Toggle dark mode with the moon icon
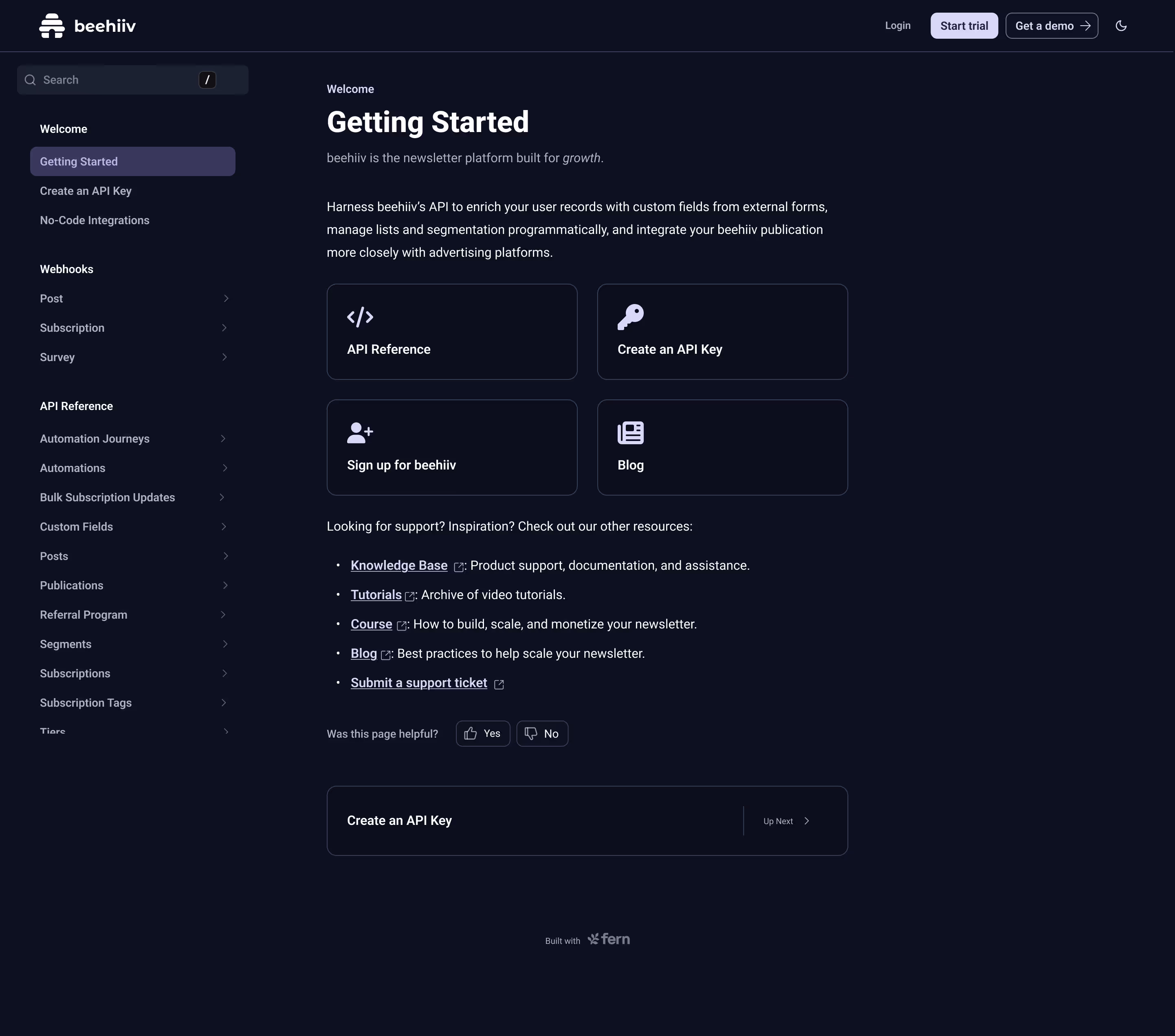Screen dimensions: 1175x1036 click(1120, 26)
